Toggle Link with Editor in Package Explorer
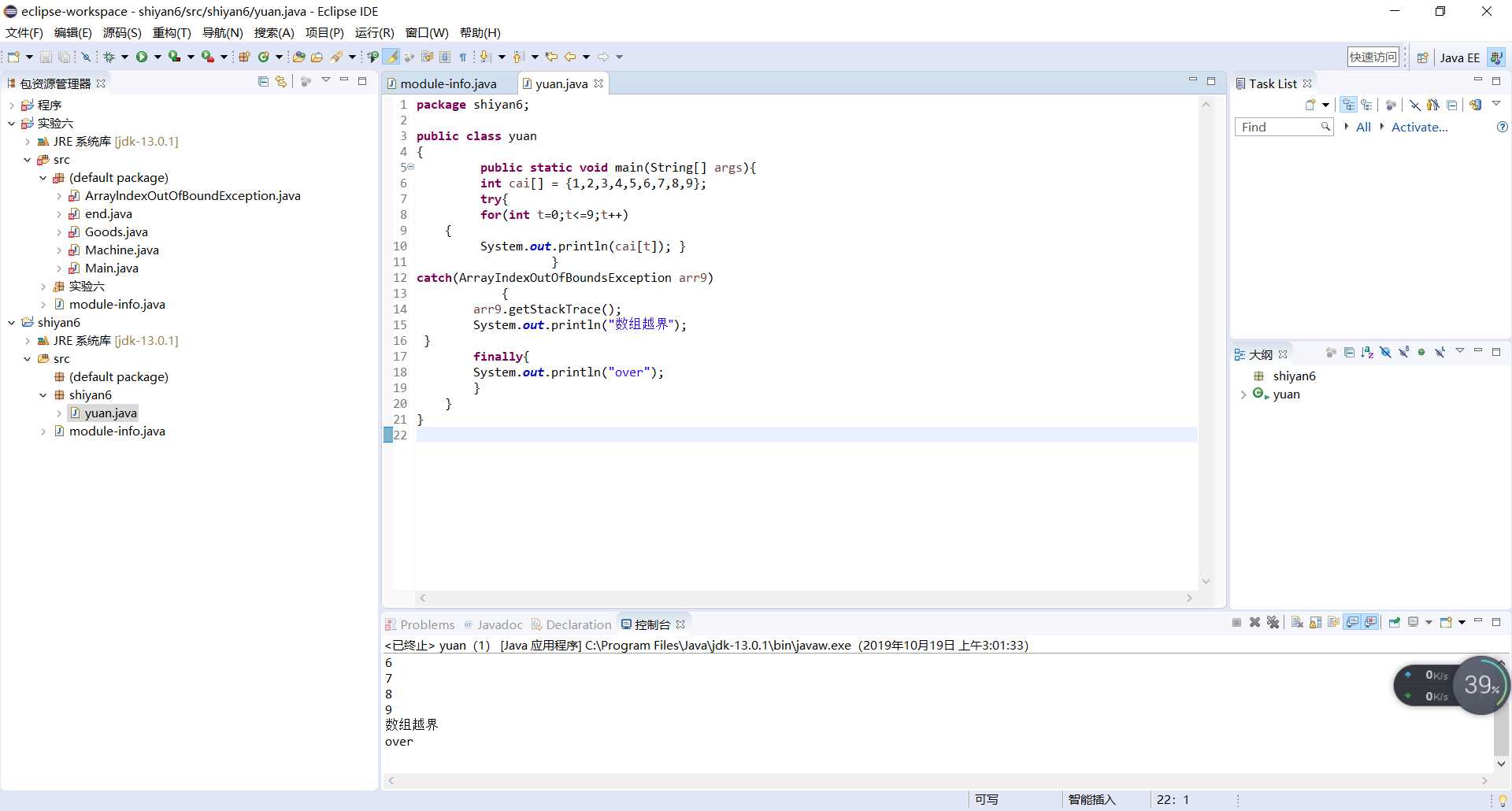The image size is (1512, 811). [281, 81]
